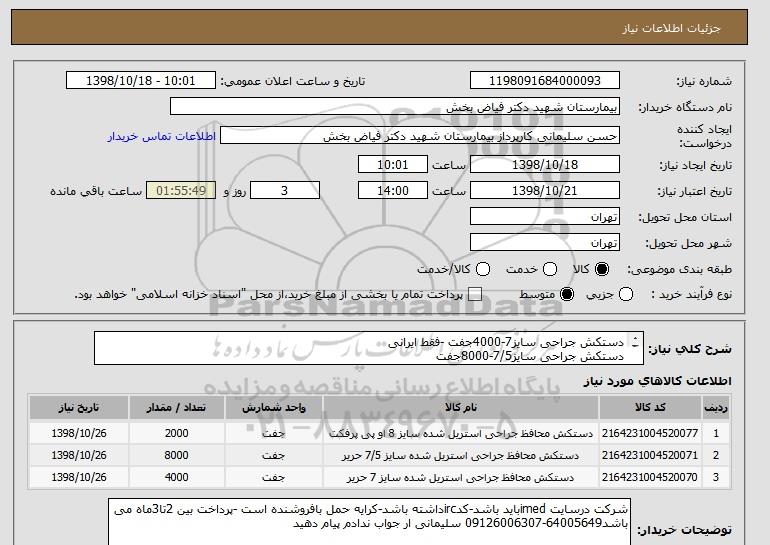Click the date 1398/10/26 in row 2

coord(79,455)
